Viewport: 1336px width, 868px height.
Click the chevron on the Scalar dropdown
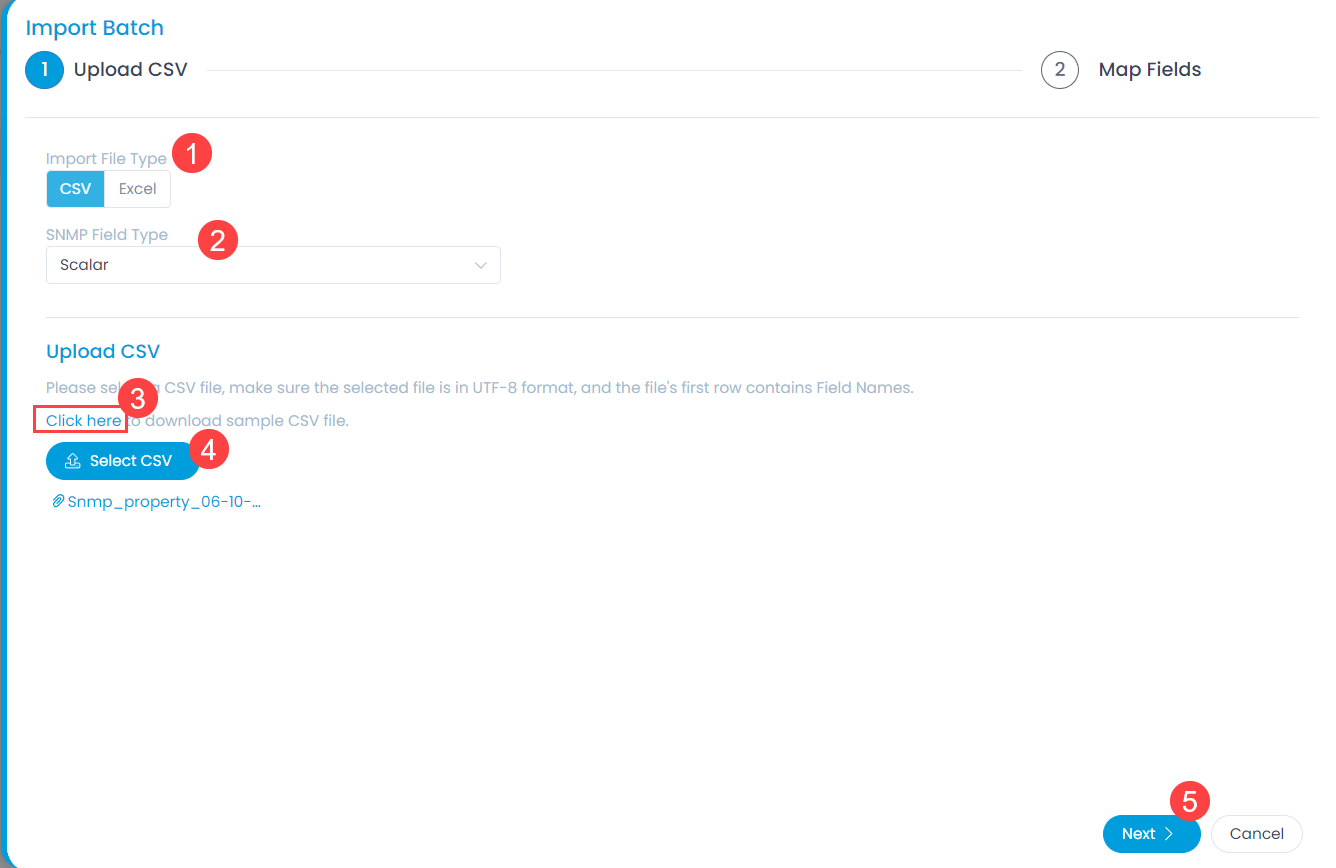point(480,264)
